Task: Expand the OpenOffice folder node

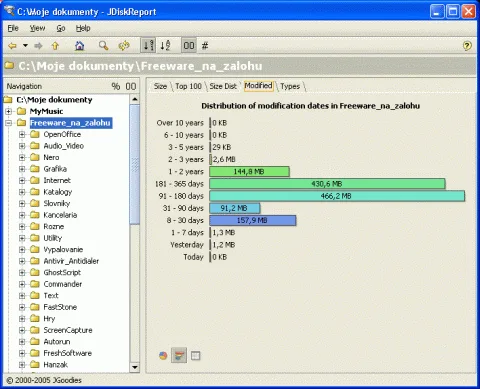Action: (22, 134)
